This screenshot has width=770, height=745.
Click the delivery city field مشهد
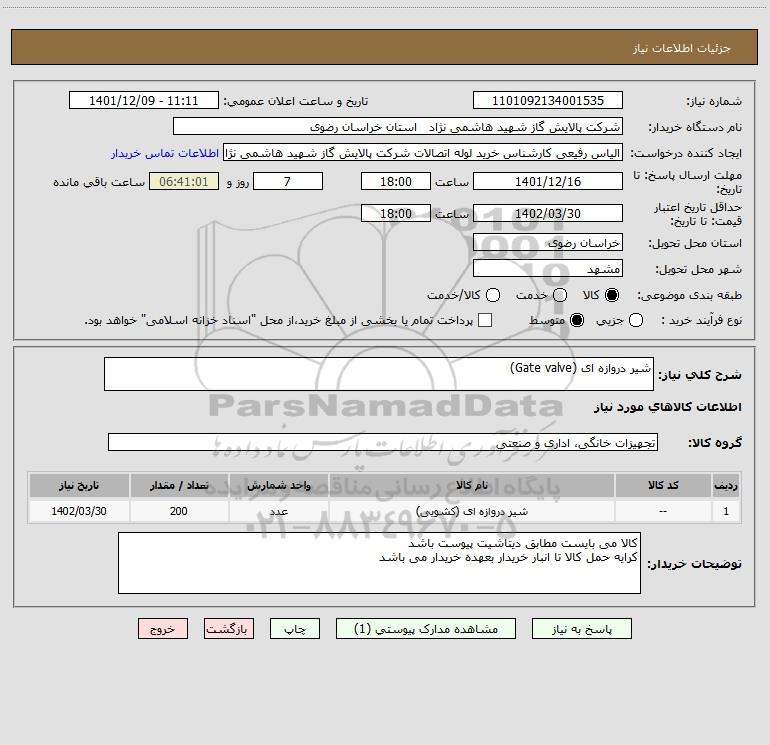[548, 269]
